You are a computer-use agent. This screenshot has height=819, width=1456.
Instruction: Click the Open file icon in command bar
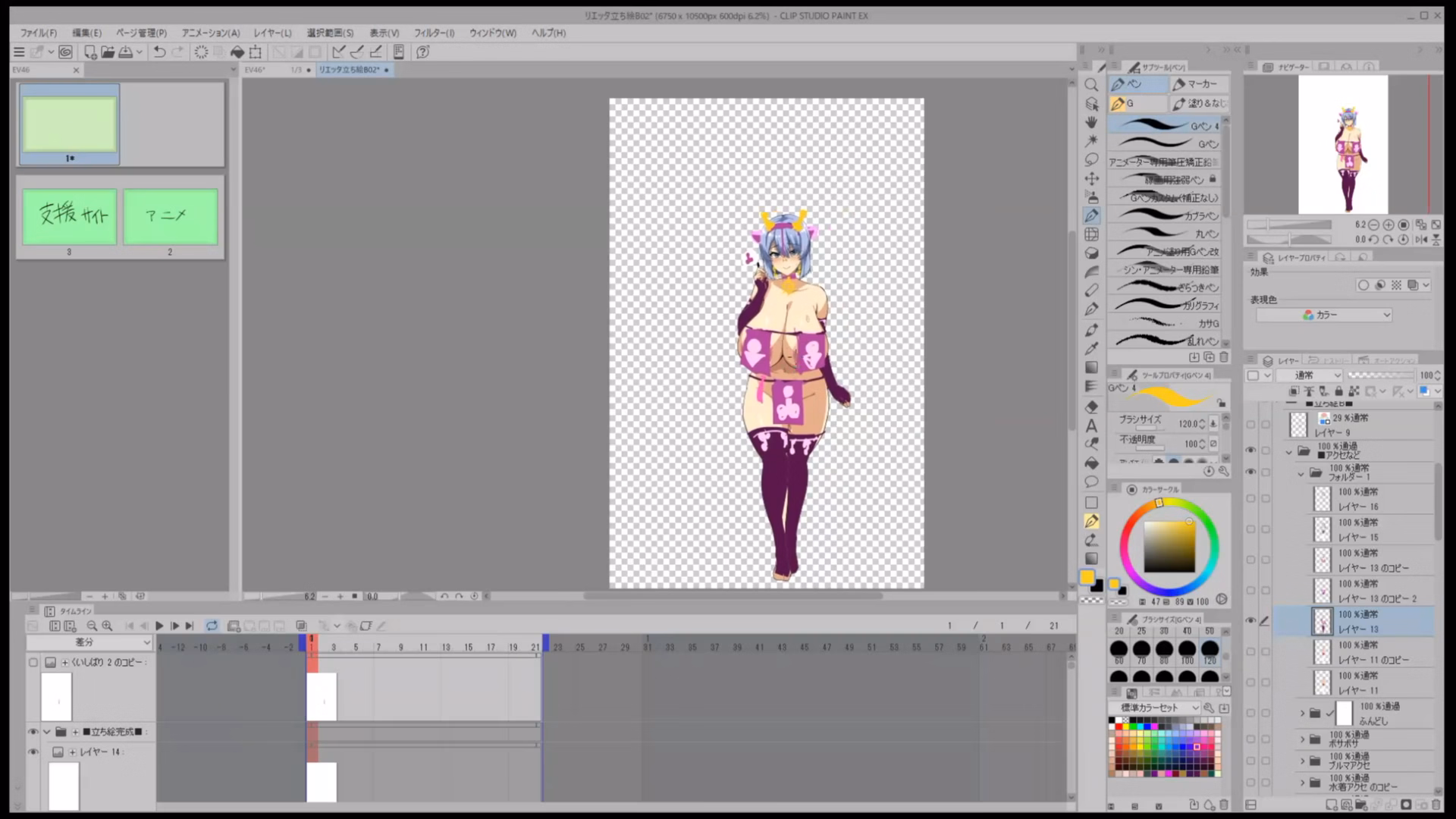[x=107, y=52]
